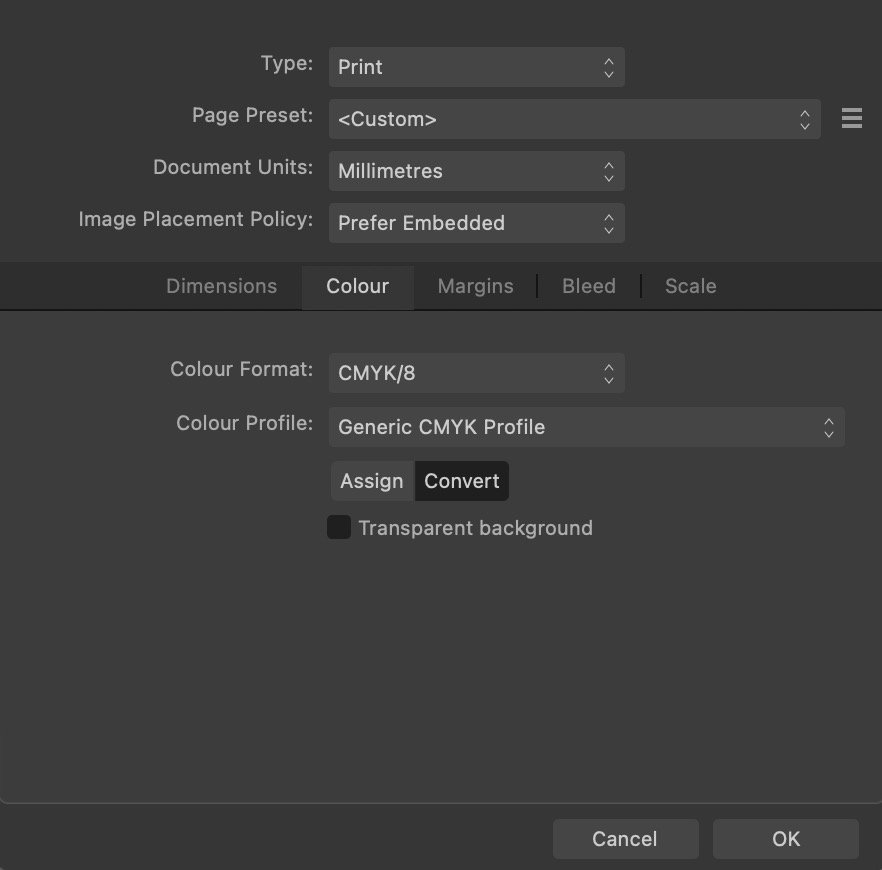Open the Document Units Millimetres dropdown
Image resolution: width=882 pixels, height=870 pixels.
click(x=476, y=171)
